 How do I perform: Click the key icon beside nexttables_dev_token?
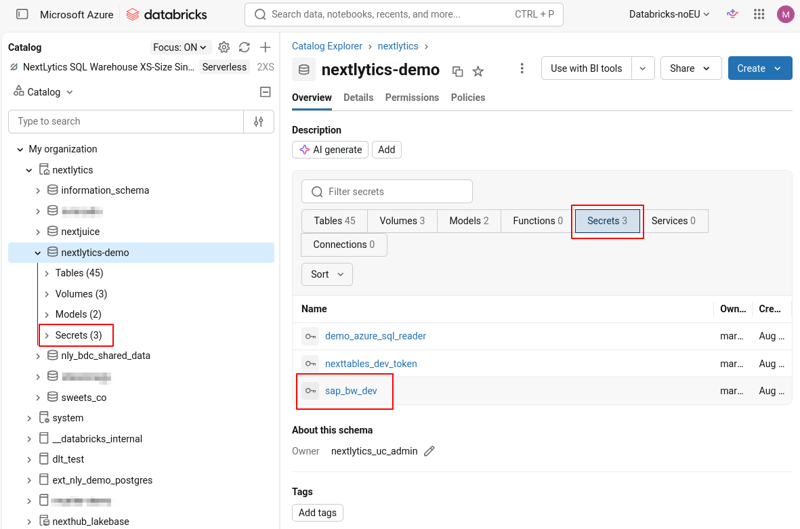tap(310, 364)
